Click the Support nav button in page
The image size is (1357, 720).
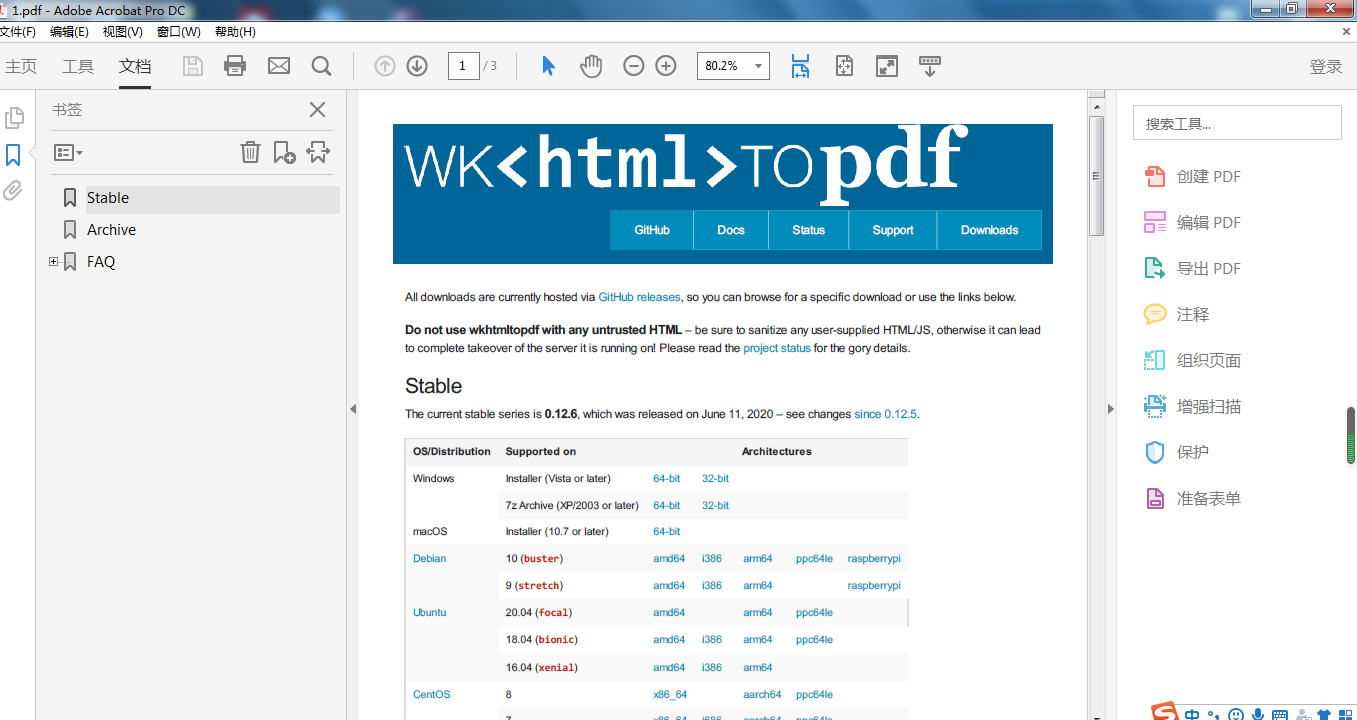click(893, 230)
